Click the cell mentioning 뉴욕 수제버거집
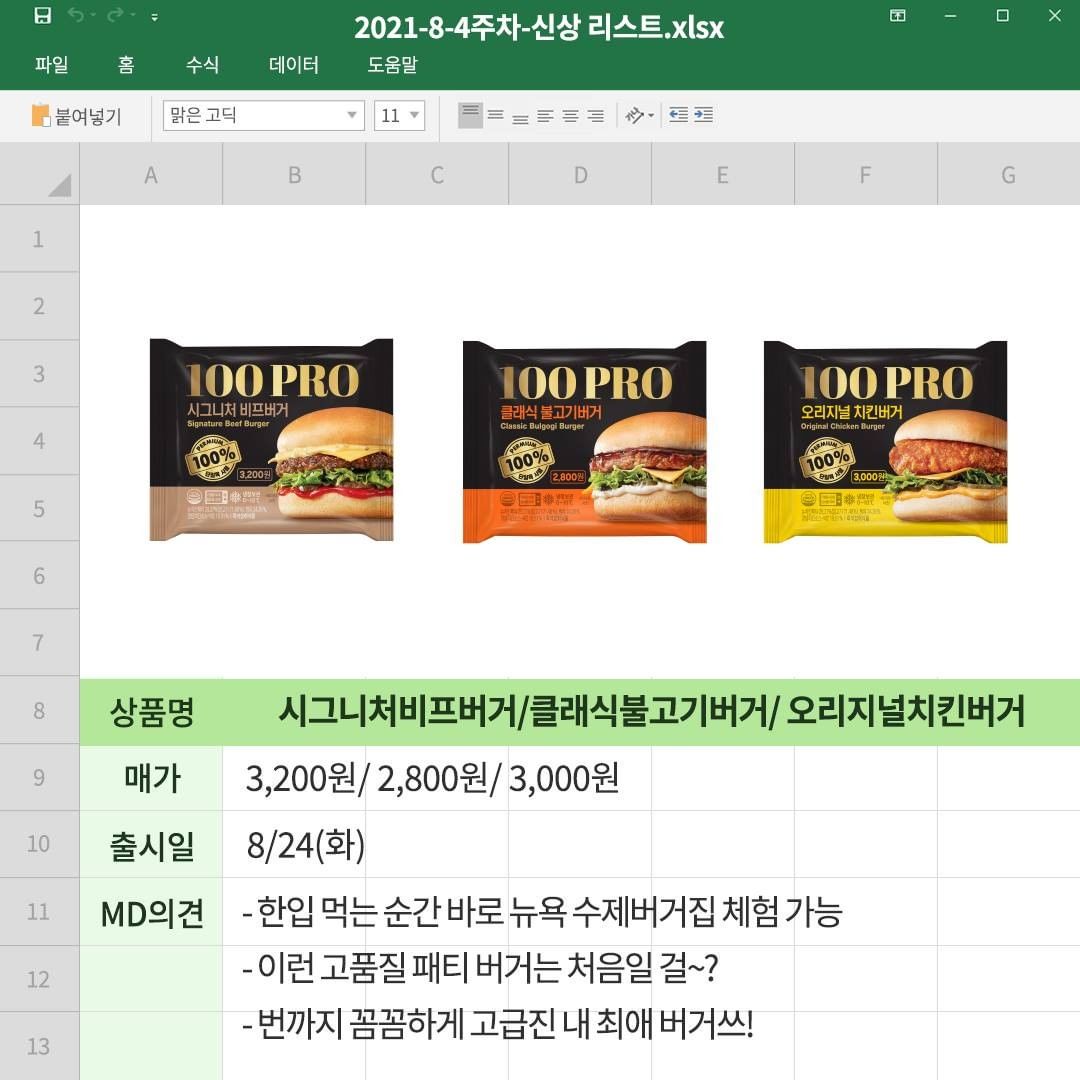 pyautogui.click(x=542, y=912)
